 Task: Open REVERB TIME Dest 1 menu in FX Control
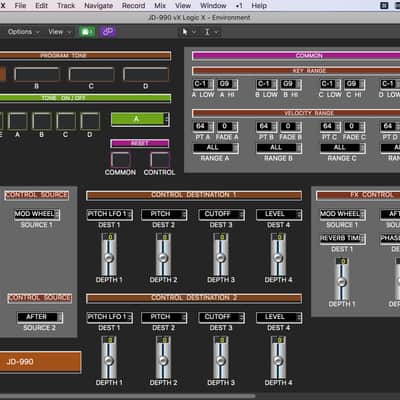[x=343, y=239]
